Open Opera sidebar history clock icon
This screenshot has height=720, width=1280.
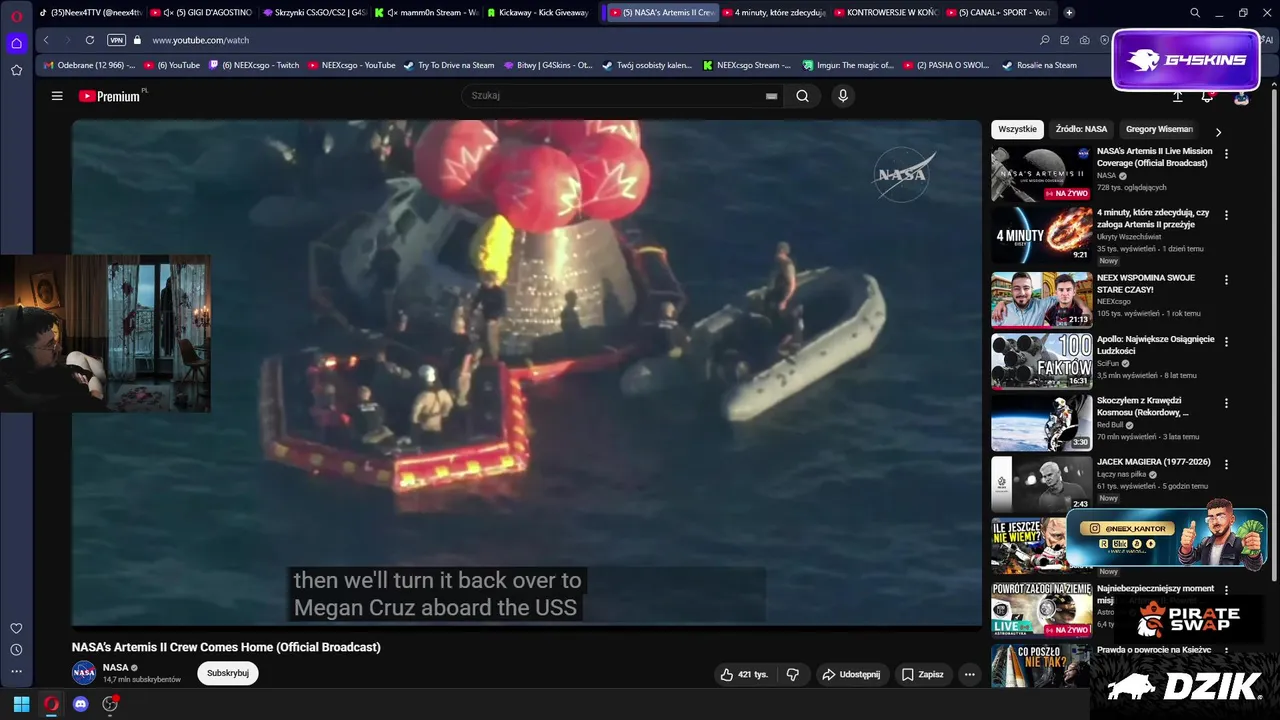16,649
